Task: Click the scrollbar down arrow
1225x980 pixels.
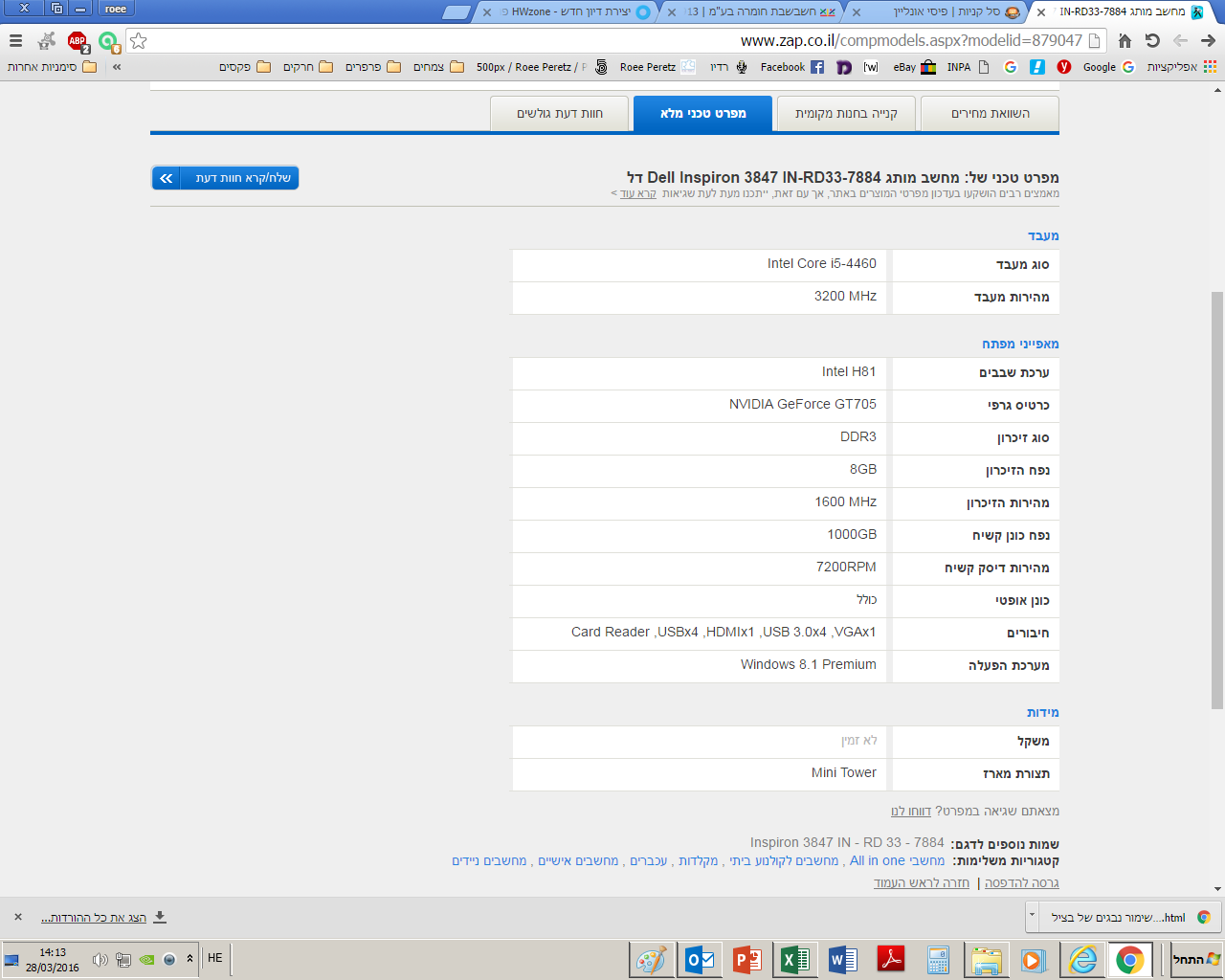Action: point(1217,889)
